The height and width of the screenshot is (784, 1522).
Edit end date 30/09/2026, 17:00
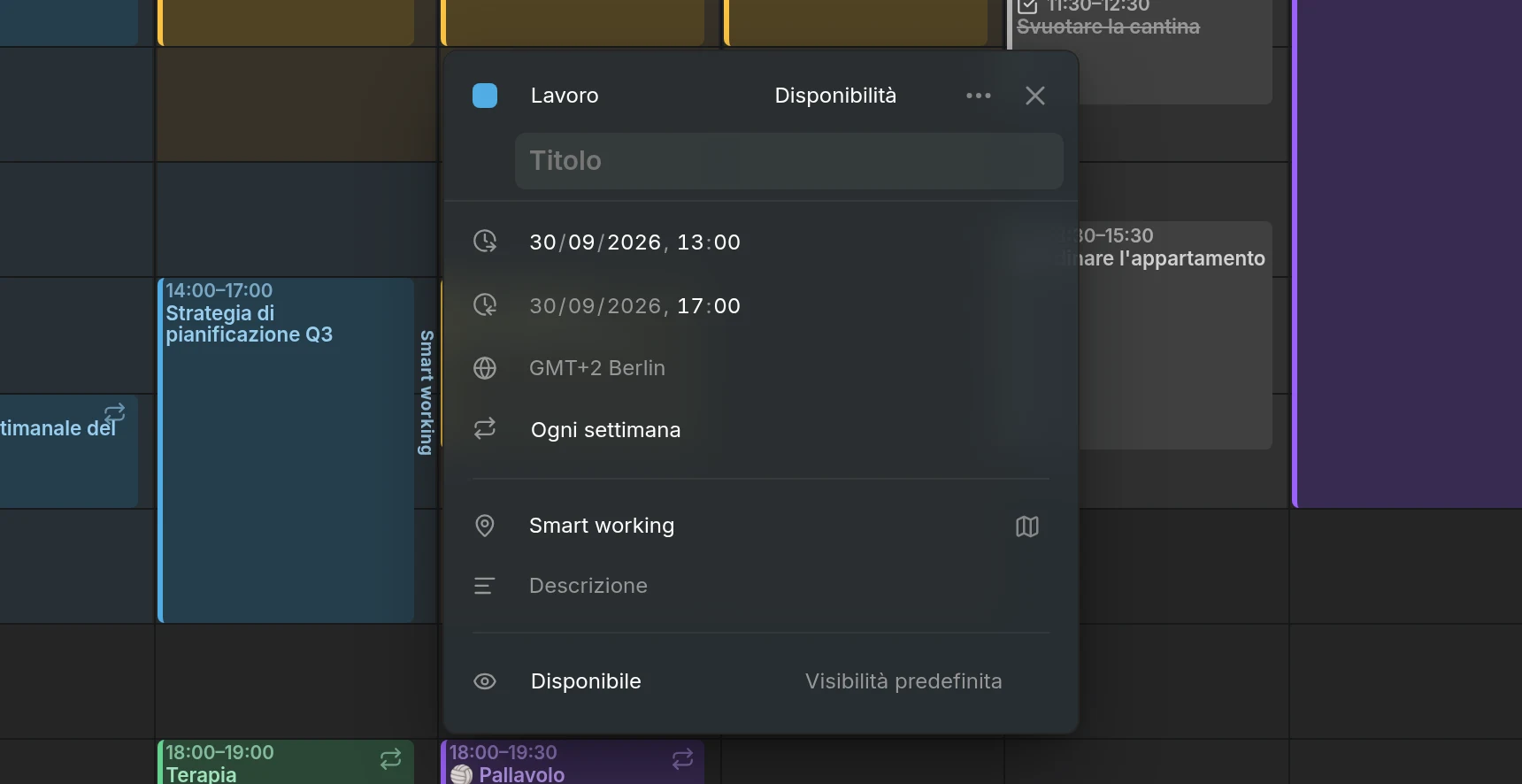pos(634,306)
